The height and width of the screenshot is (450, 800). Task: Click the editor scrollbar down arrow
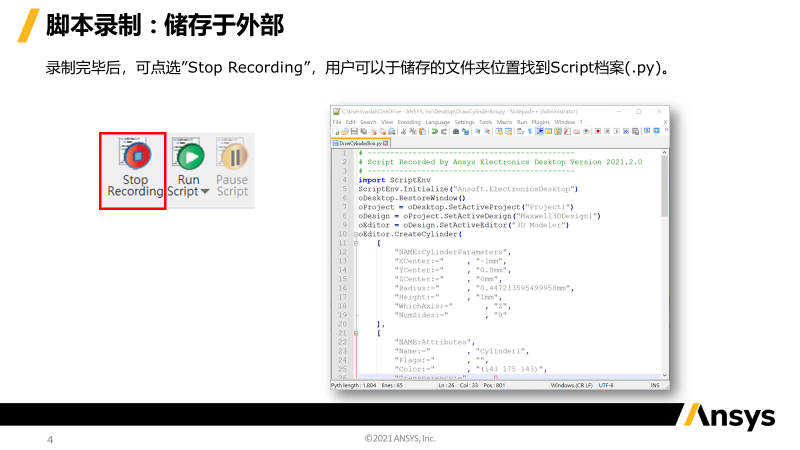click(664, 376)
